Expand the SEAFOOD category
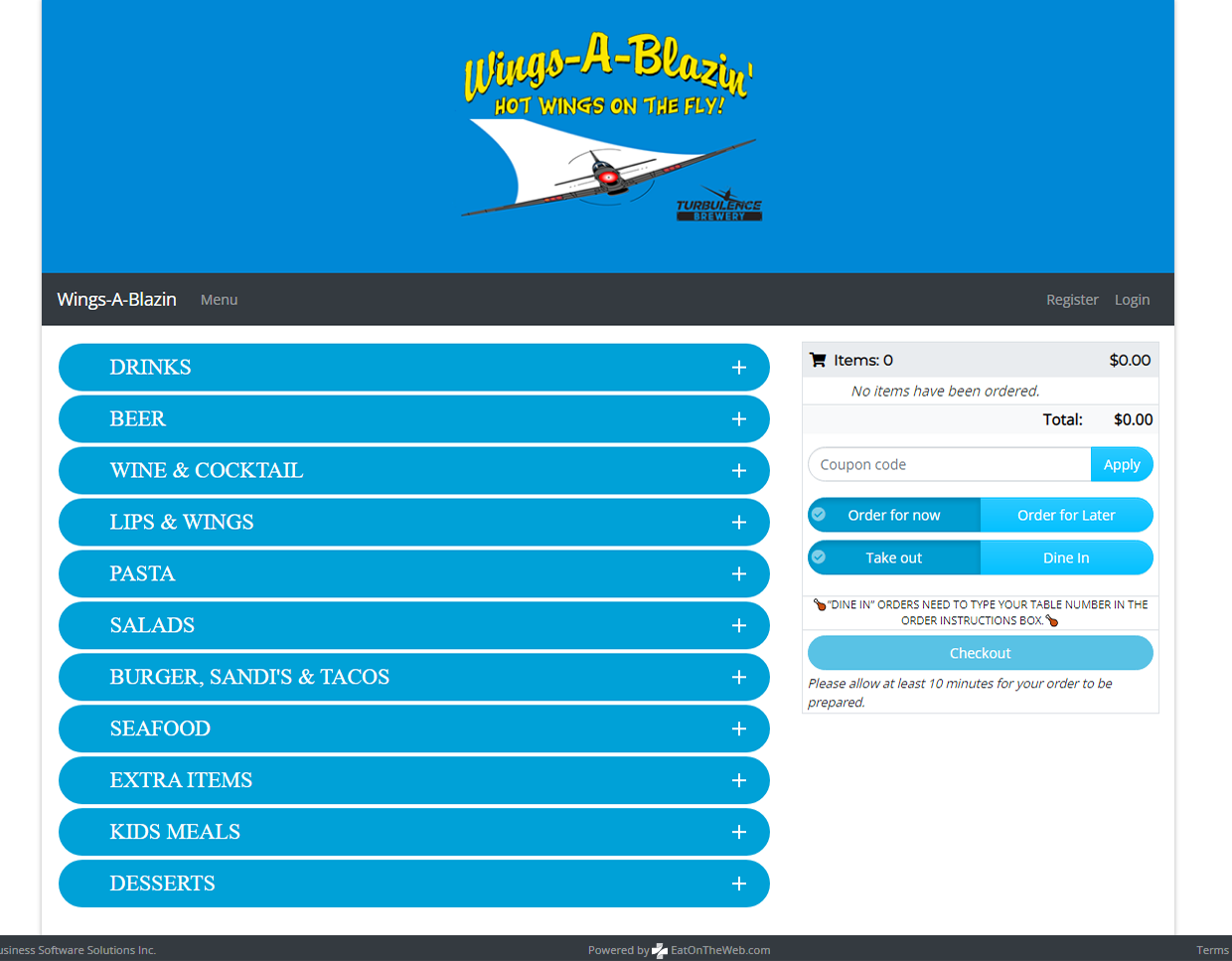 pyautogui.click(x=414, y=729)
